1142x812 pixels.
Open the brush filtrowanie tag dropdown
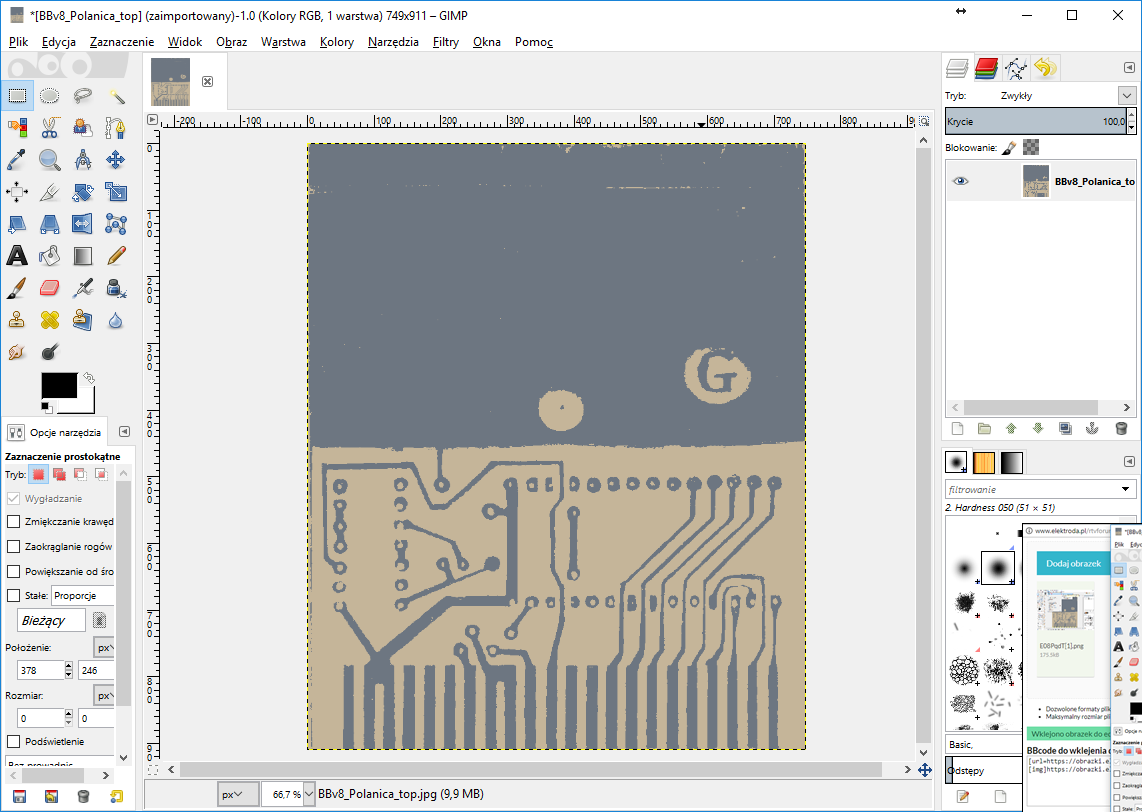pos(1126,489)
